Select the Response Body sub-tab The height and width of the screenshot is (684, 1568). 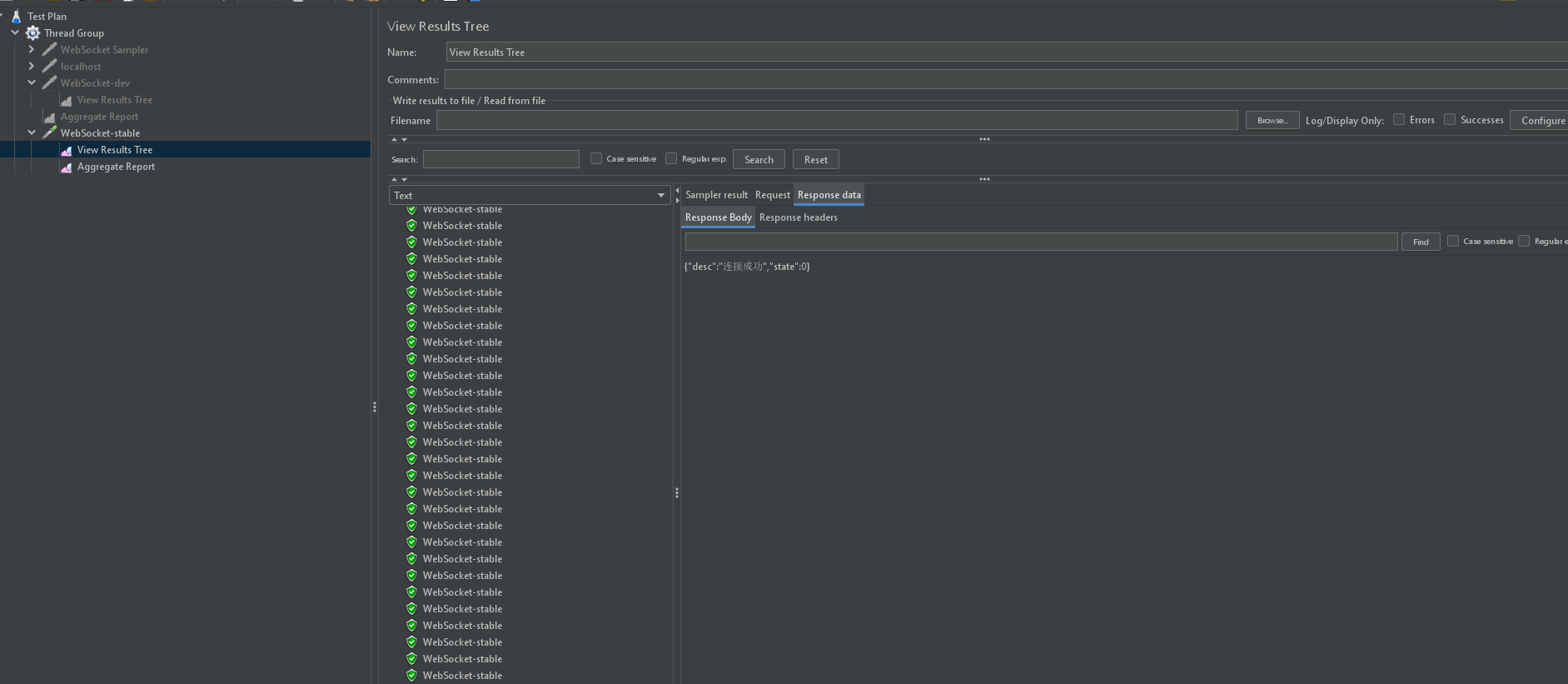(718, 217)
